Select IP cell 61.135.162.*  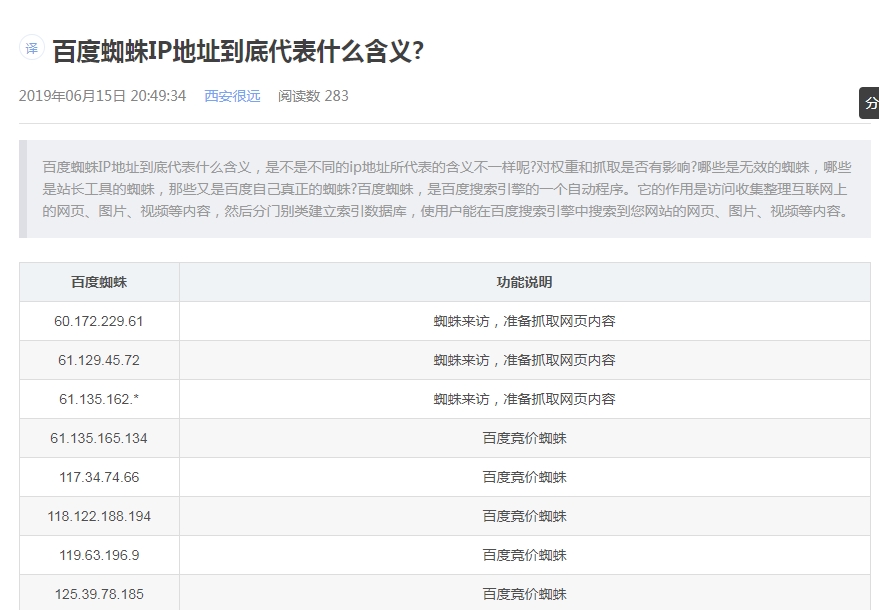pyautogui.click(x=99, y=399)
